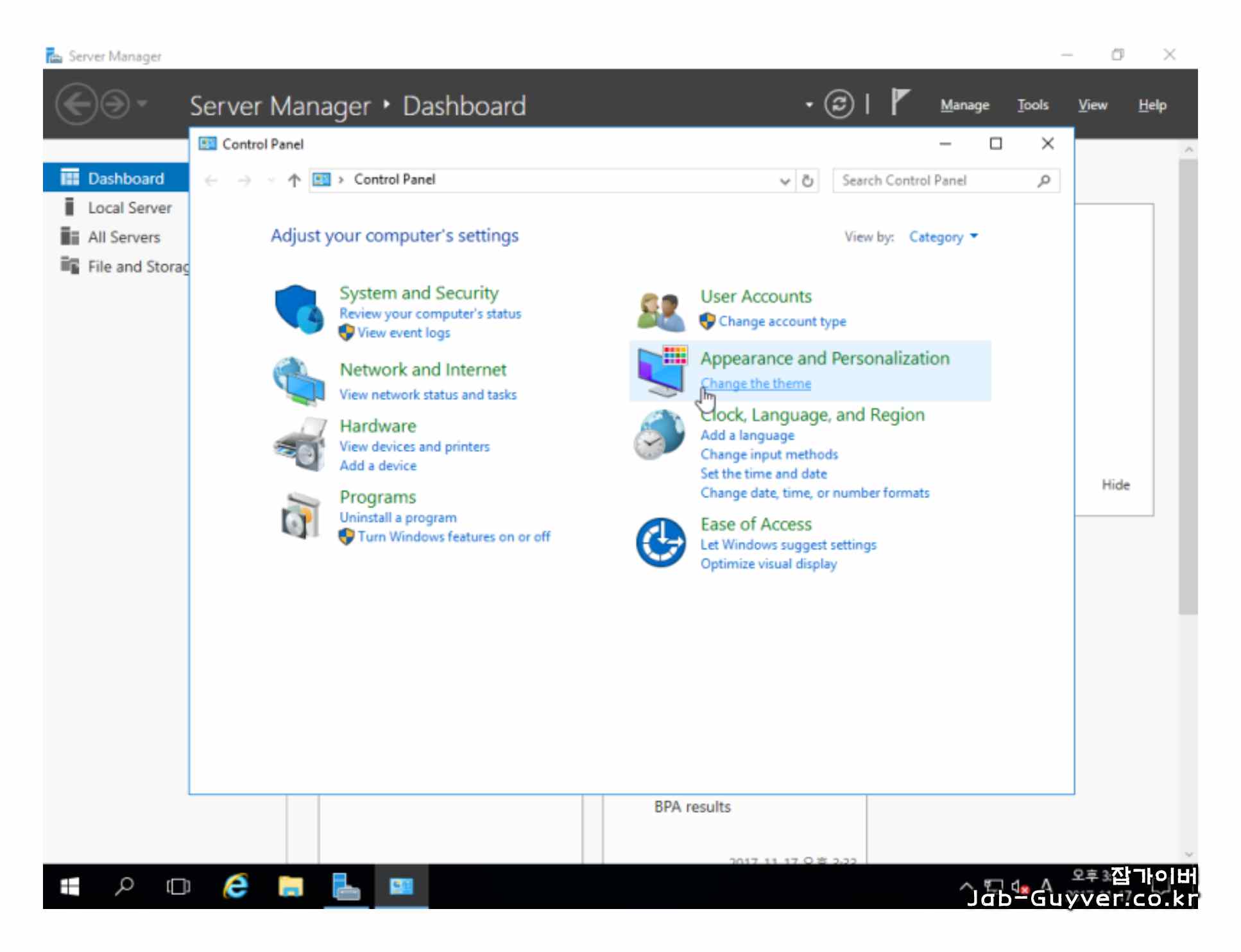Open the Ease of Access icon
Image resolution: width=1241 pixels, height=952 pixels.
pyautogui.click(x=660, y=543)
